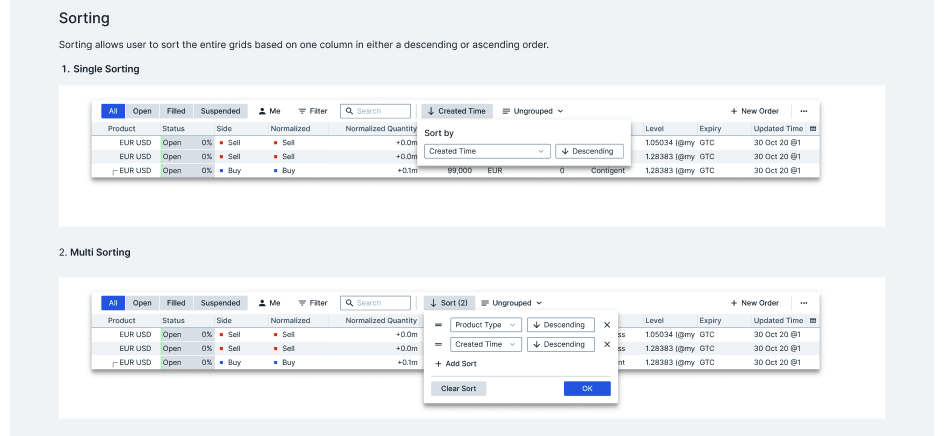Click the Me person icon in Multi Sorting toolbar
This screenshot has height=436, width=945.
click(x=262, y=303)
